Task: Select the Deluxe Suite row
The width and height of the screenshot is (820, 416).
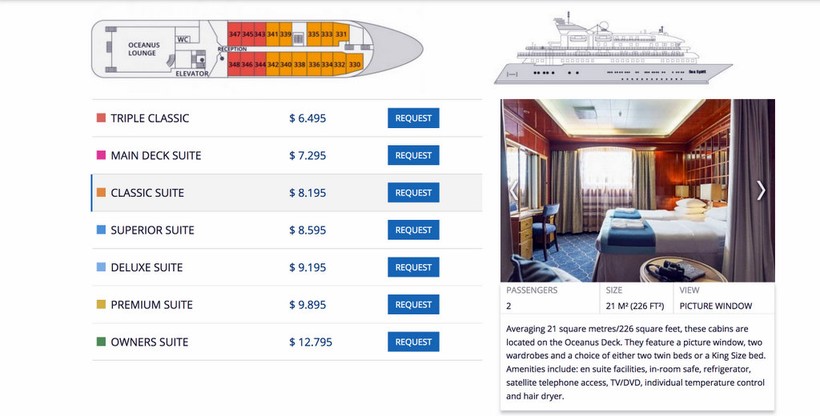Action: pyautogui.click(x=287, y=267)
